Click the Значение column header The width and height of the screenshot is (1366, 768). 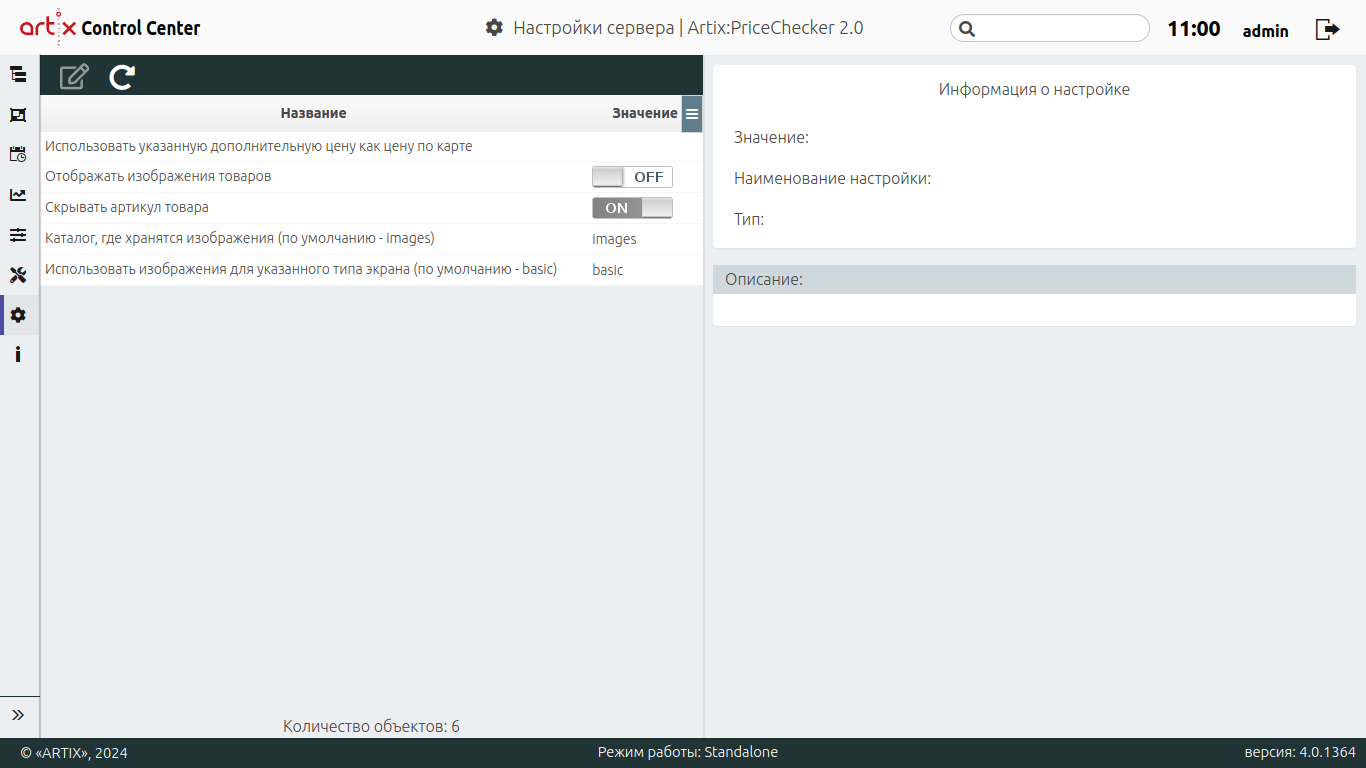[644, 114]
